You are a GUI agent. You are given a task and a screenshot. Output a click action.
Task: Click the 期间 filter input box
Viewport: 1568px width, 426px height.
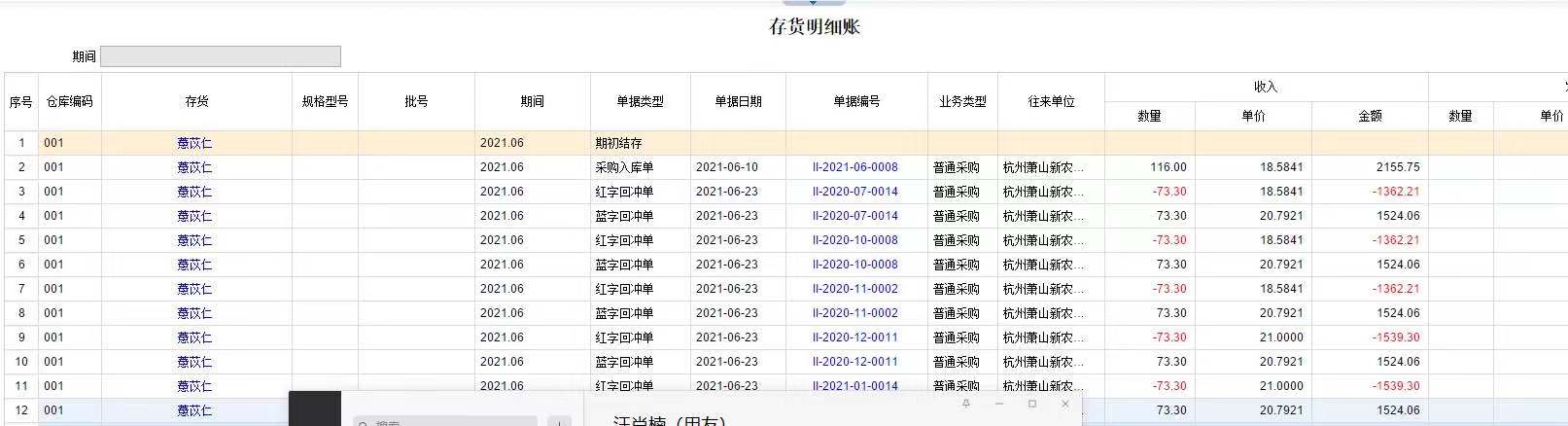[221, 56]
